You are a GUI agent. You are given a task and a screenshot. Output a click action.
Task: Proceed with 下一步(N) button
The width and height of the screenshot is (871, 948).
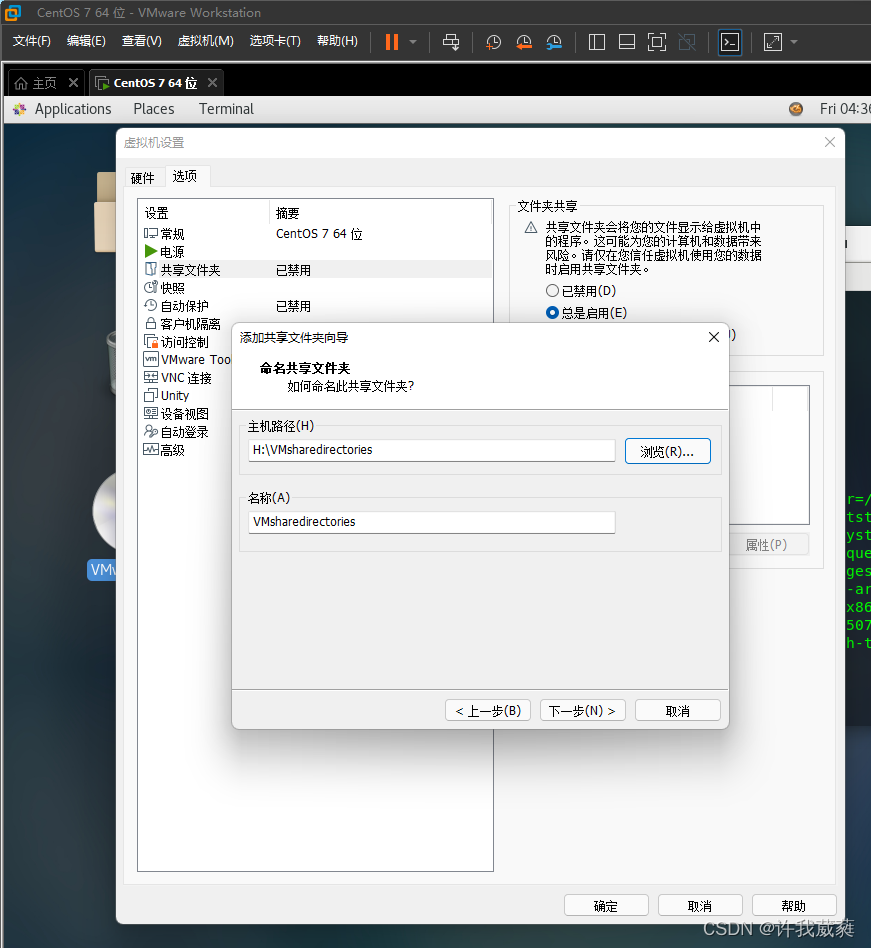pos(583,710)
